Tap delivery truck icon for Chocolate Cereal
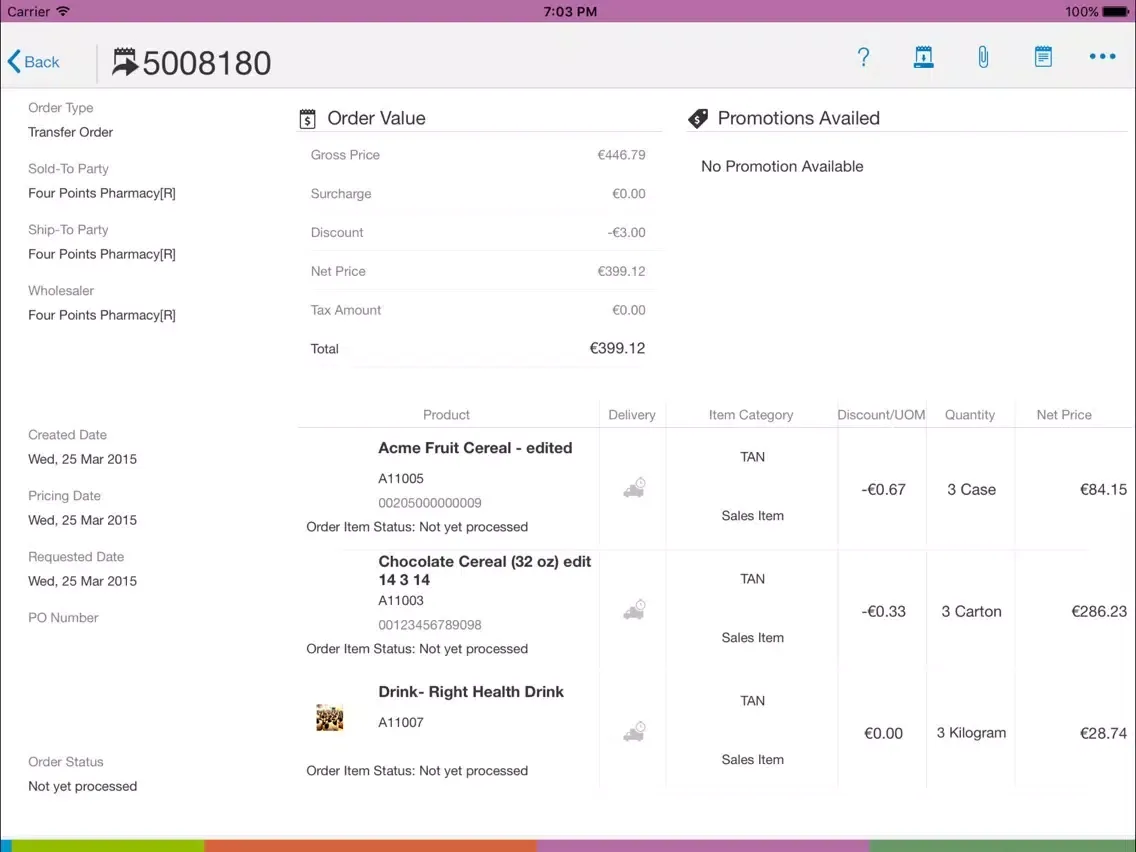 pyautogui.click(x=634, y=610)
